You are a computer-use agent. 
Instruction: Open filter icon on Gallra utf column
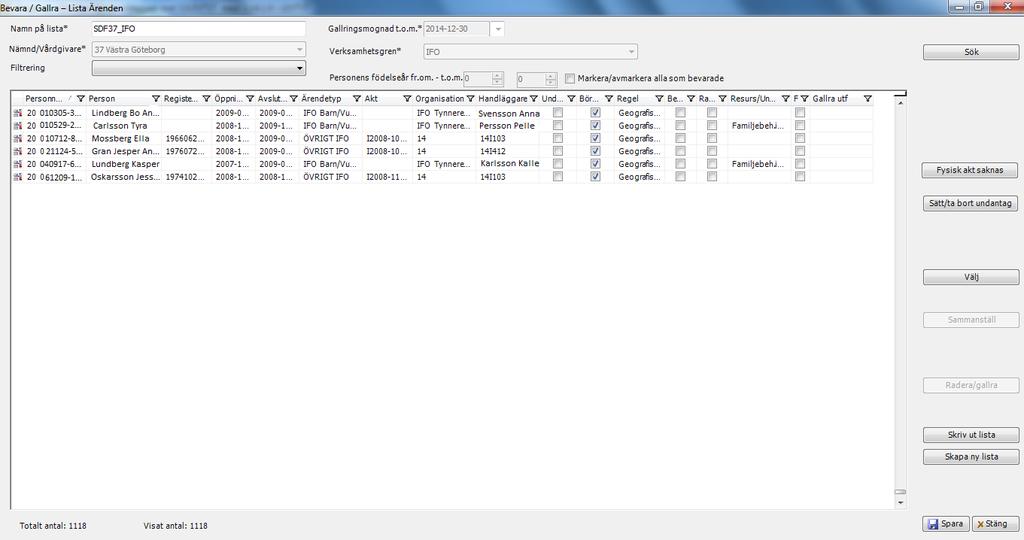pos(867,99)
